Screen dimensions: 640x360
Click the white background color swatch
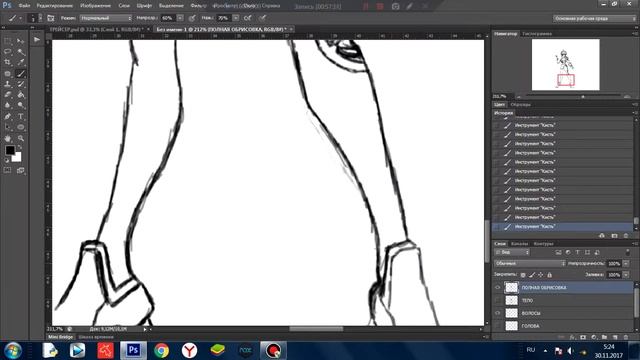click(18, 158)
